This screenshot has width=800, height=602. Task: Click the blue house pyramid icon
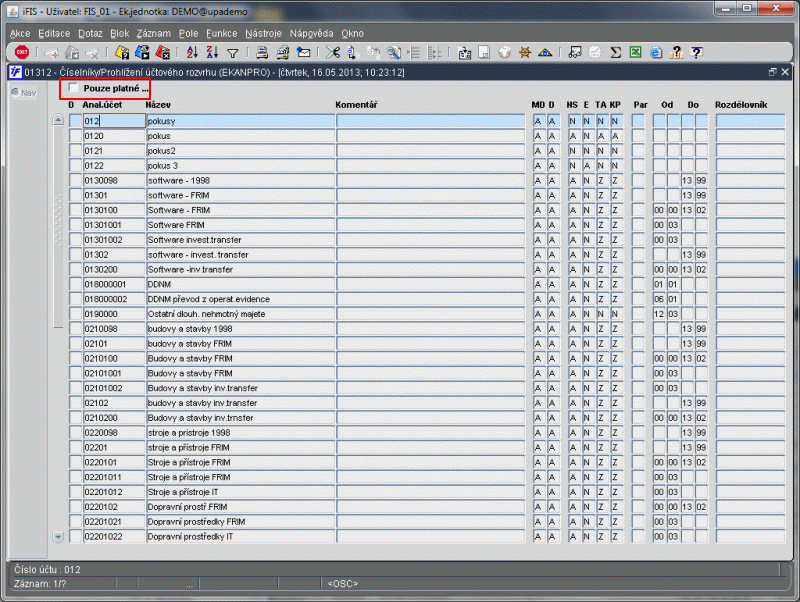click(545, 52)
